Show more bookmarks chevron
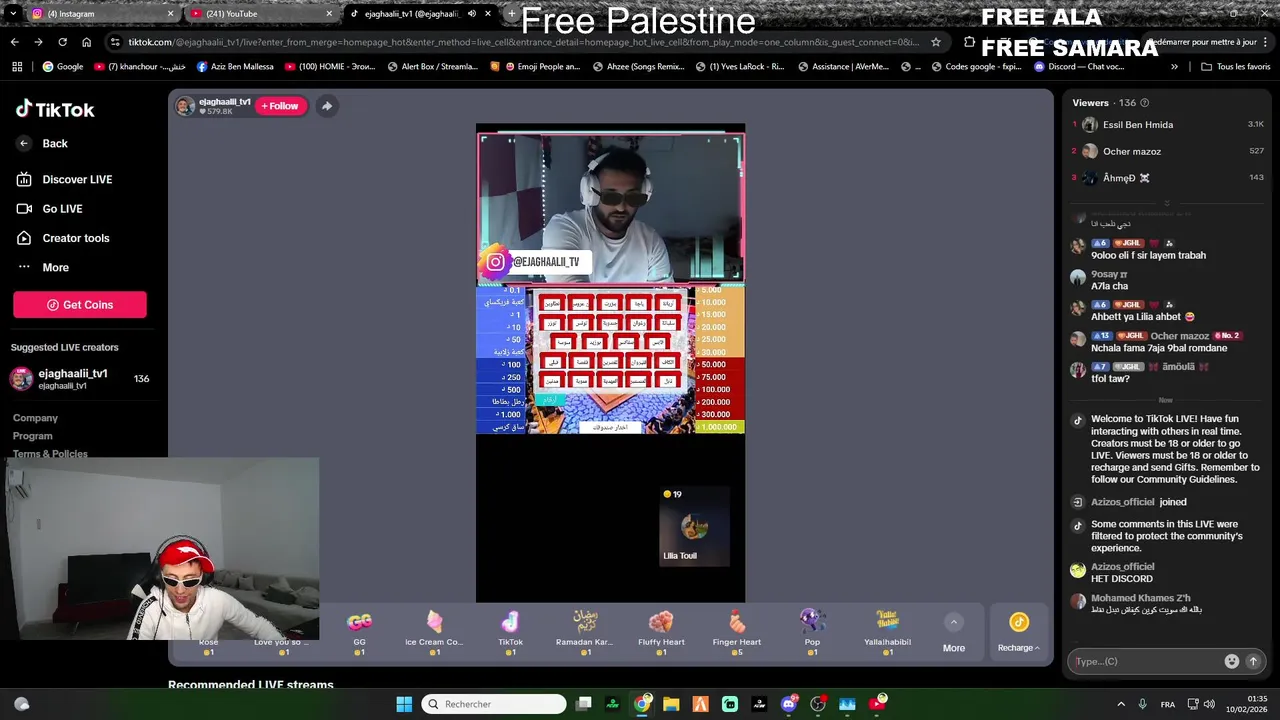The width and height of the screenshot is (1280, 720). pyautogui.click(x=1174, y=67)
